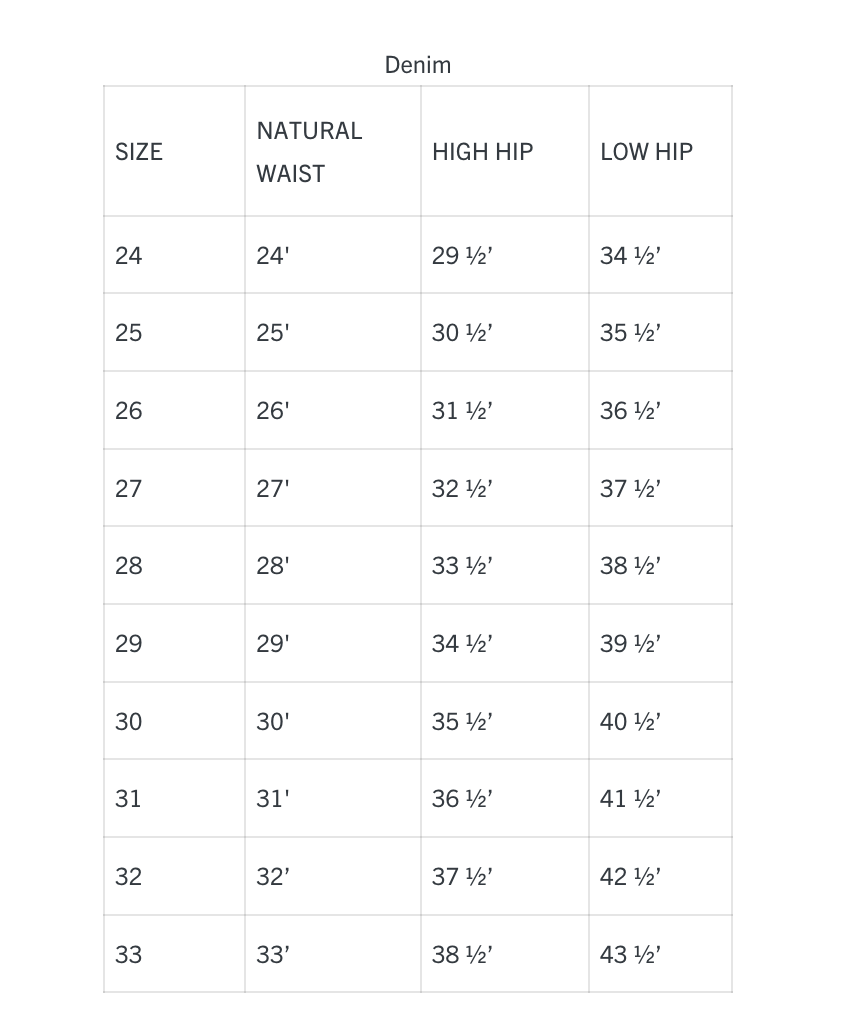
Task: Click the HIGH HIP column header
Action: click(x=482, y=152)
